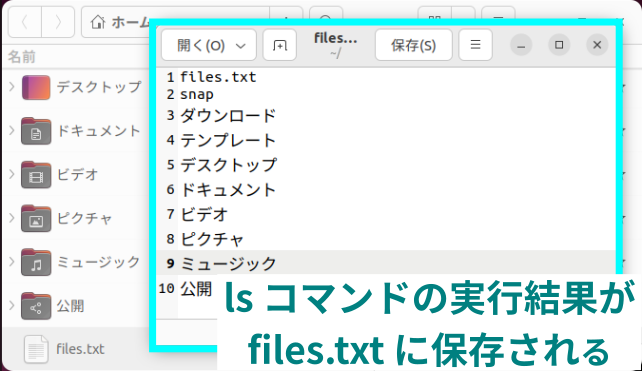The width and height of the screenshot is (642, 371).
Task: Place cursor on line 3 ダウンロード
Action: (228, 116)
